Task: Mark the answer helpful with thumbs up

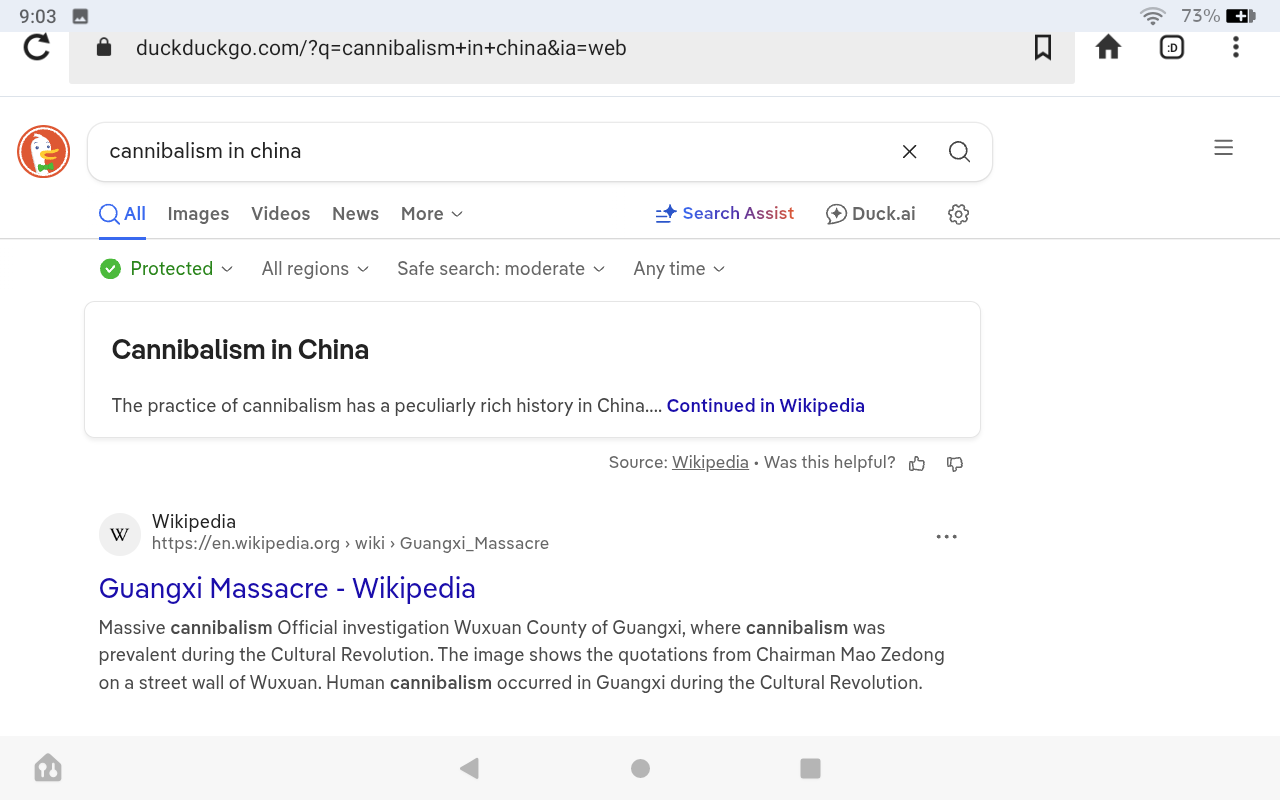Action: click(x=917, y=463)
